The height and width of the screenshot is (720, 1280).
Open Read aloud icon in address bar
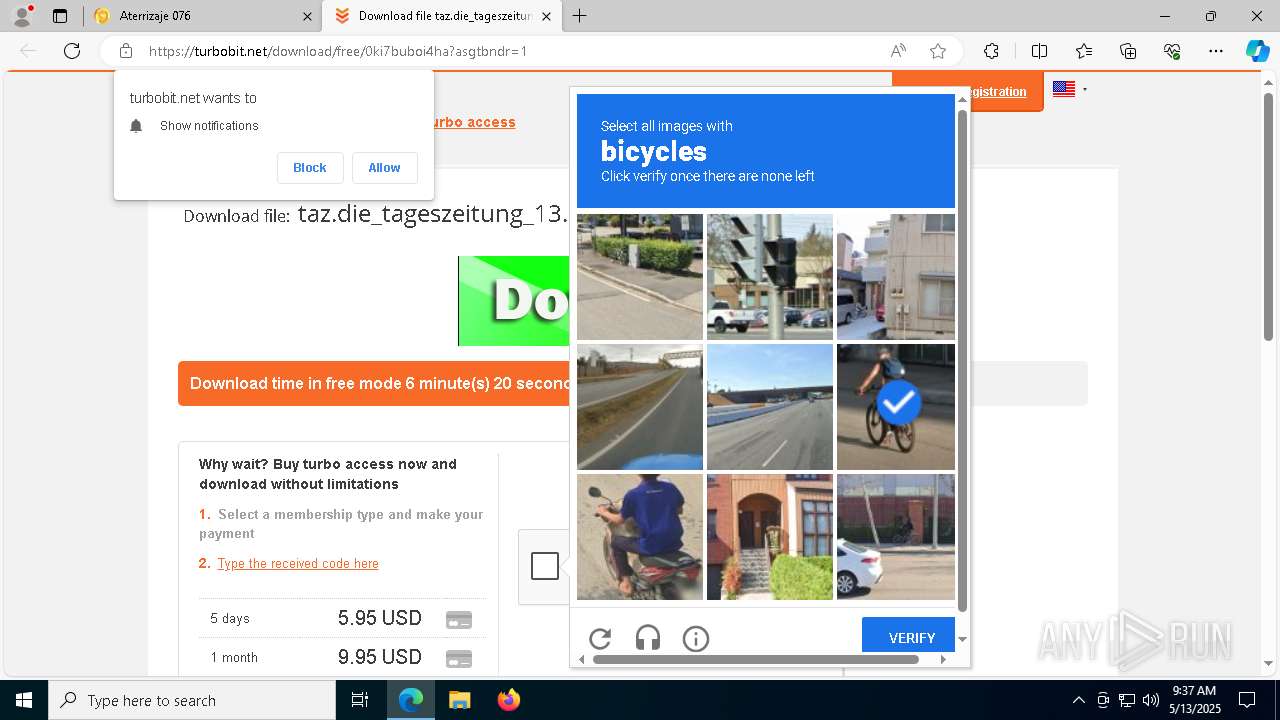pyautogui.click(x=898, y=51)
